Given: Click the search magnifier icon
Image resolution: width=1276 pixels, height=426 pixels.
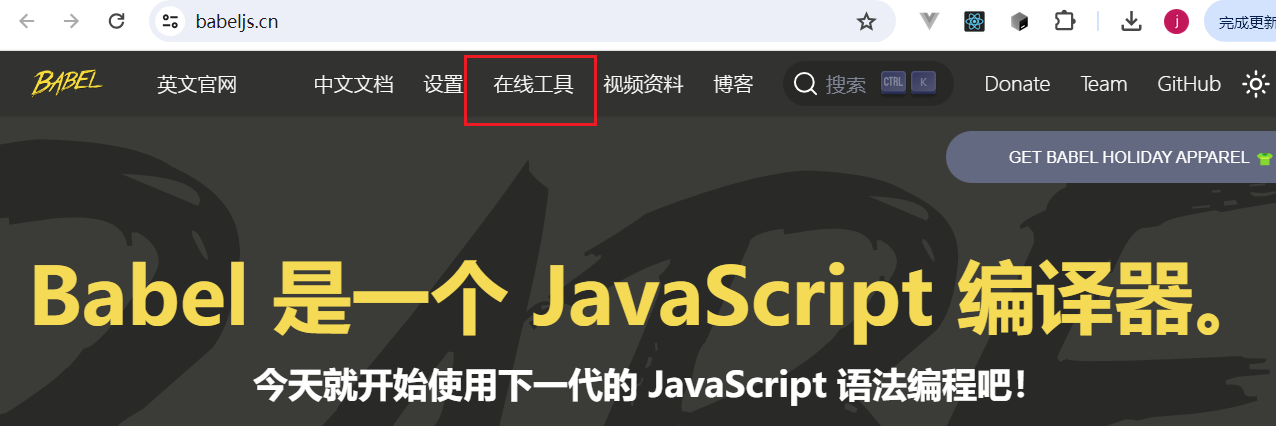Looking at the screenshot, I should [x=805, y=84].
